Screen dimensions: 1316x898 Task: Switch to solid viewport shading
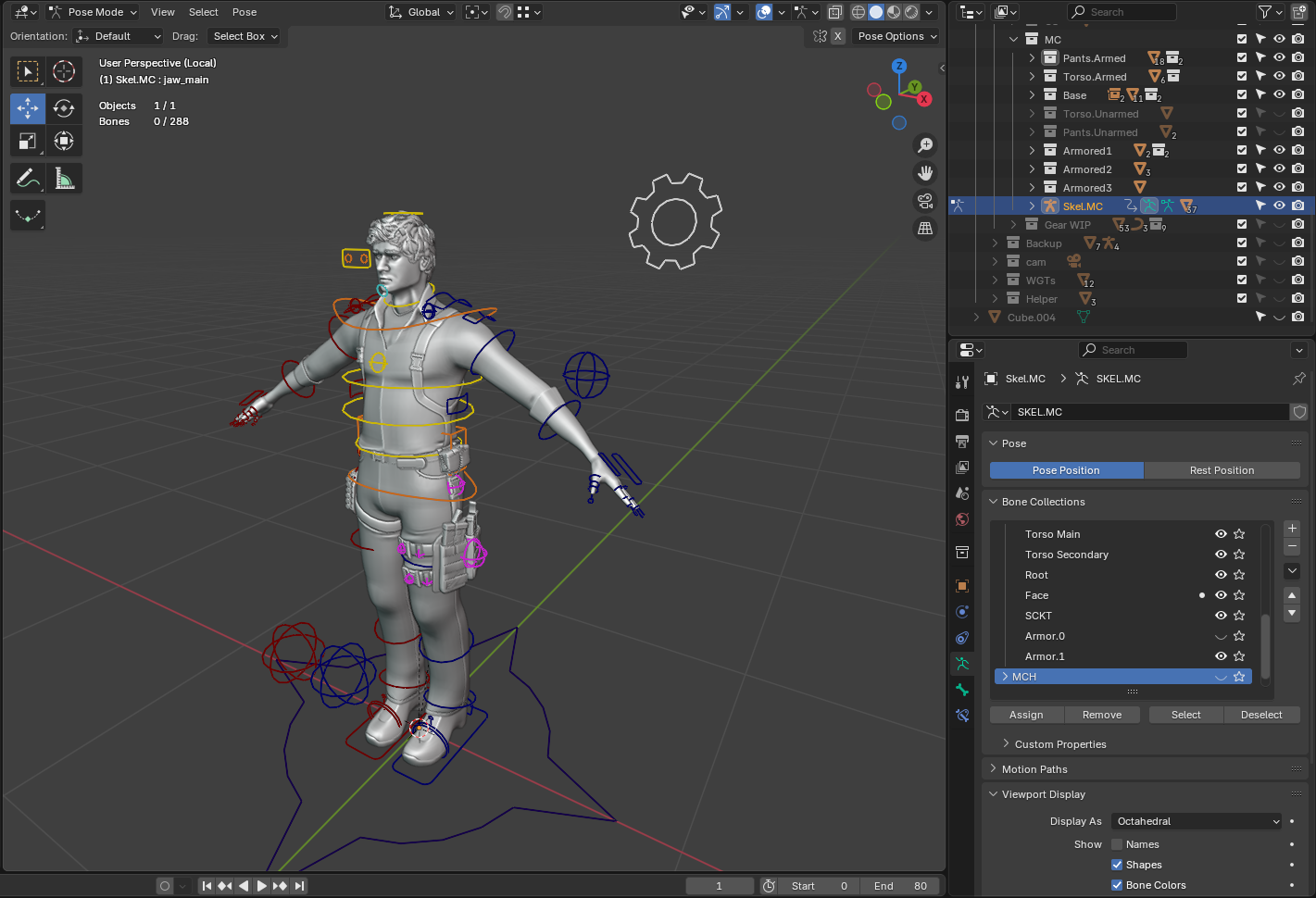876,12
